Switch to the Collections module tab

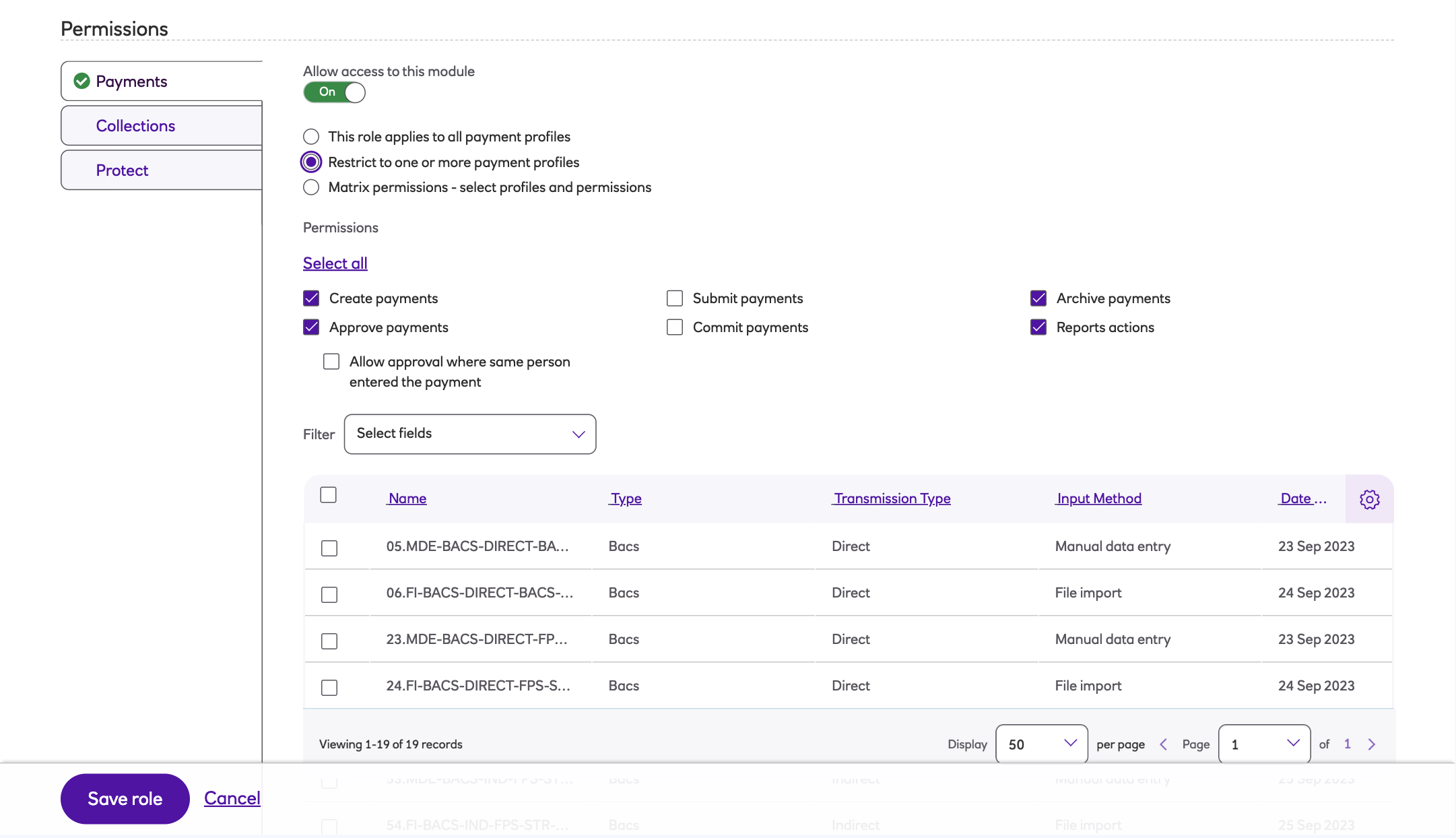tap(162, 126)
